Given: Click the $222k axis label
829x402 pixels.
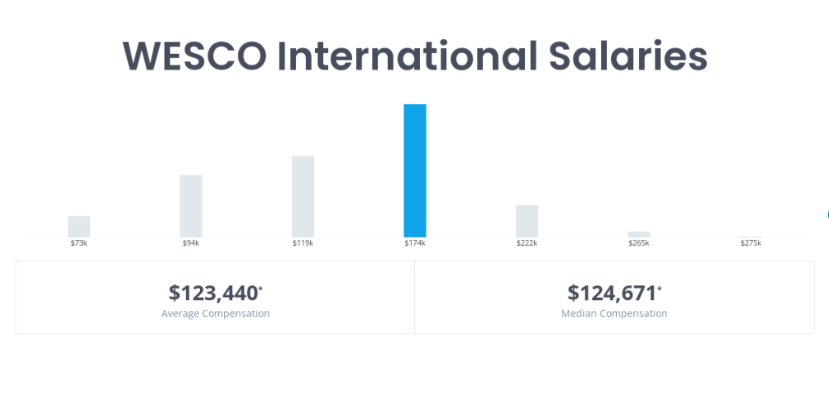Looking at the screenshot, I should [527, 243].
